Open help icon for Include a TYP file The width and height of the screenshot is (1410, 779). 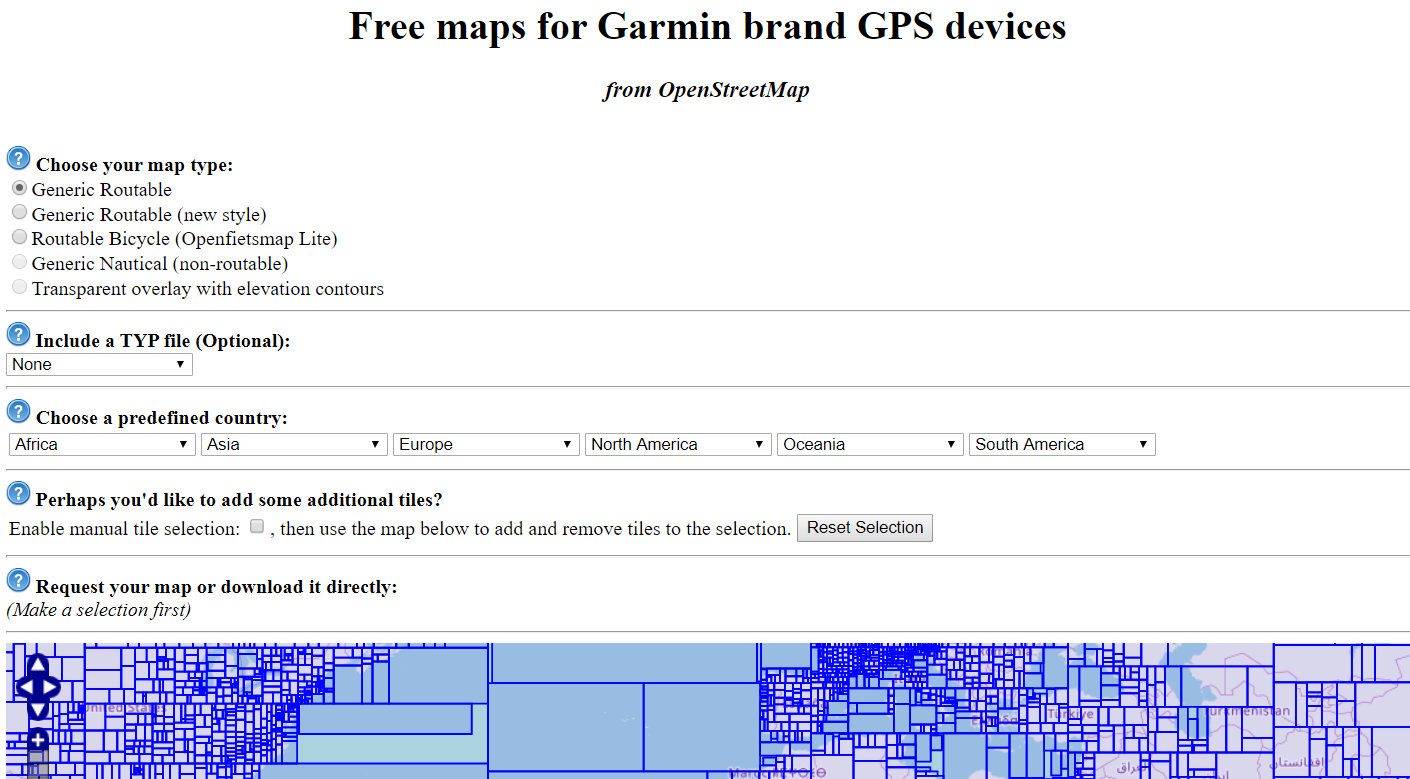[x=18, y=334]
